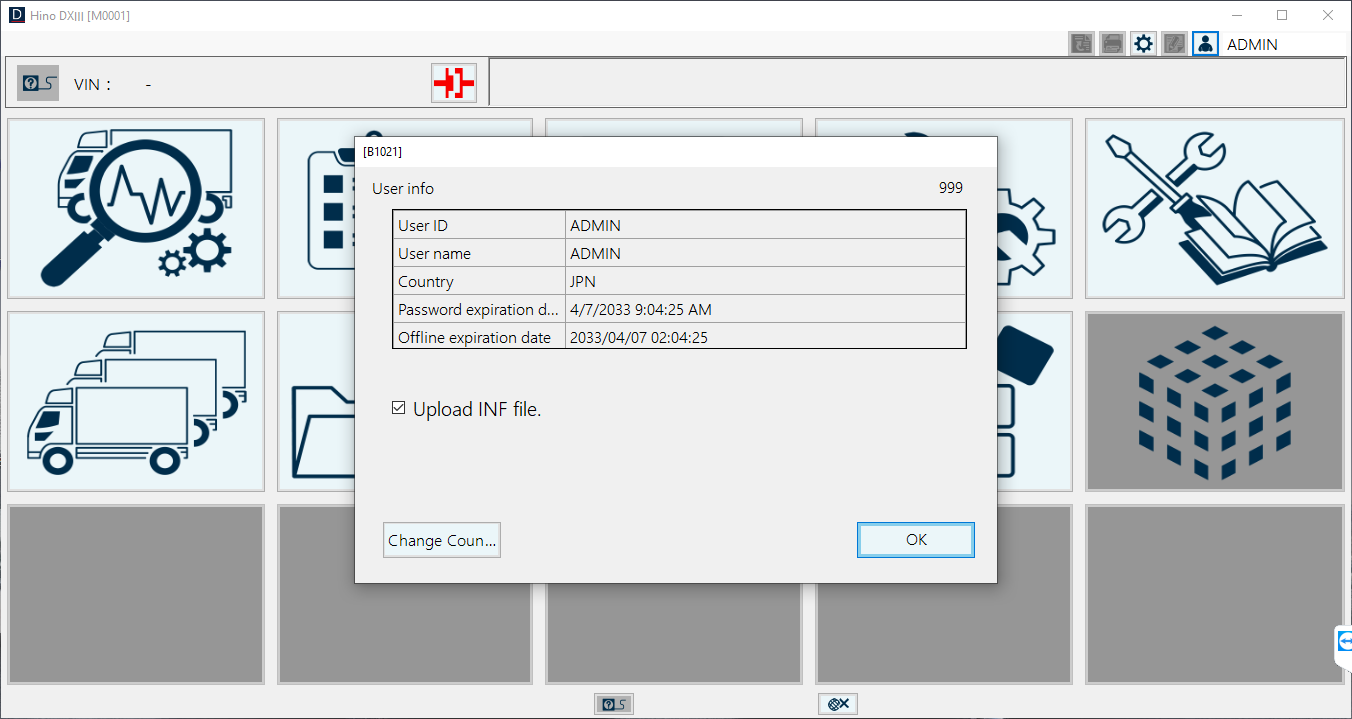
Task: Click the [B1021] dialog title bar
Action: coord(676,152)
